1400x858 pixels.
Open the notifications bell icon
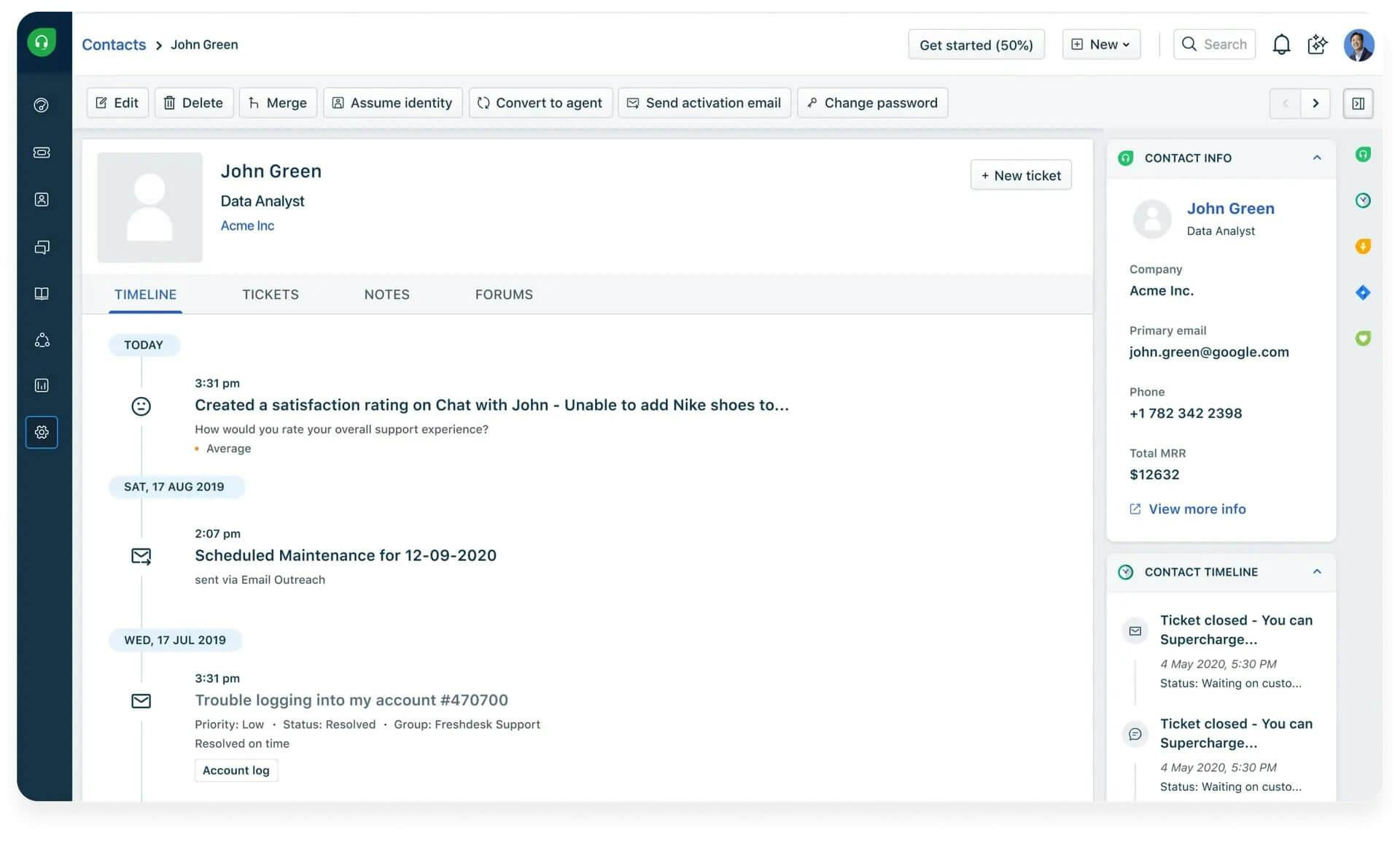click(x=1280, y=44)
